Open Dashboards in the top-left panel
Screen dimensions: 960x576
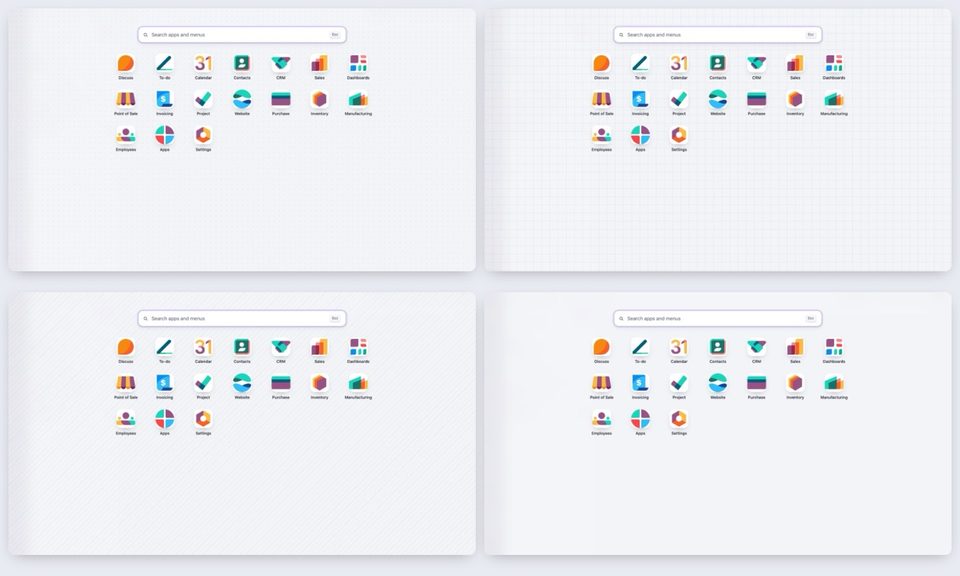click(358, 64)
